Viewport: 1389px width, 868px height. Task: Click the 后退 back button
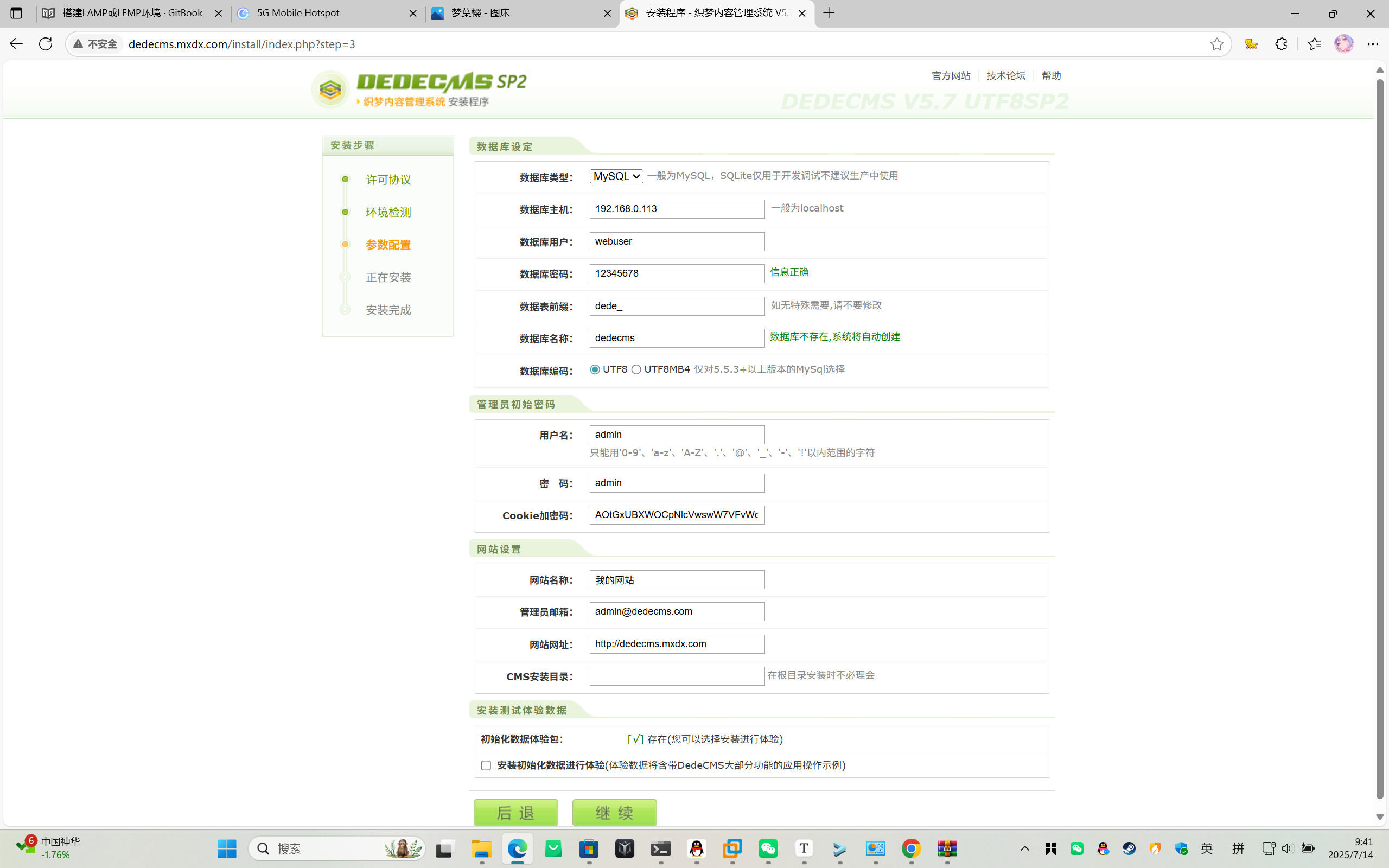click(515, 812)
